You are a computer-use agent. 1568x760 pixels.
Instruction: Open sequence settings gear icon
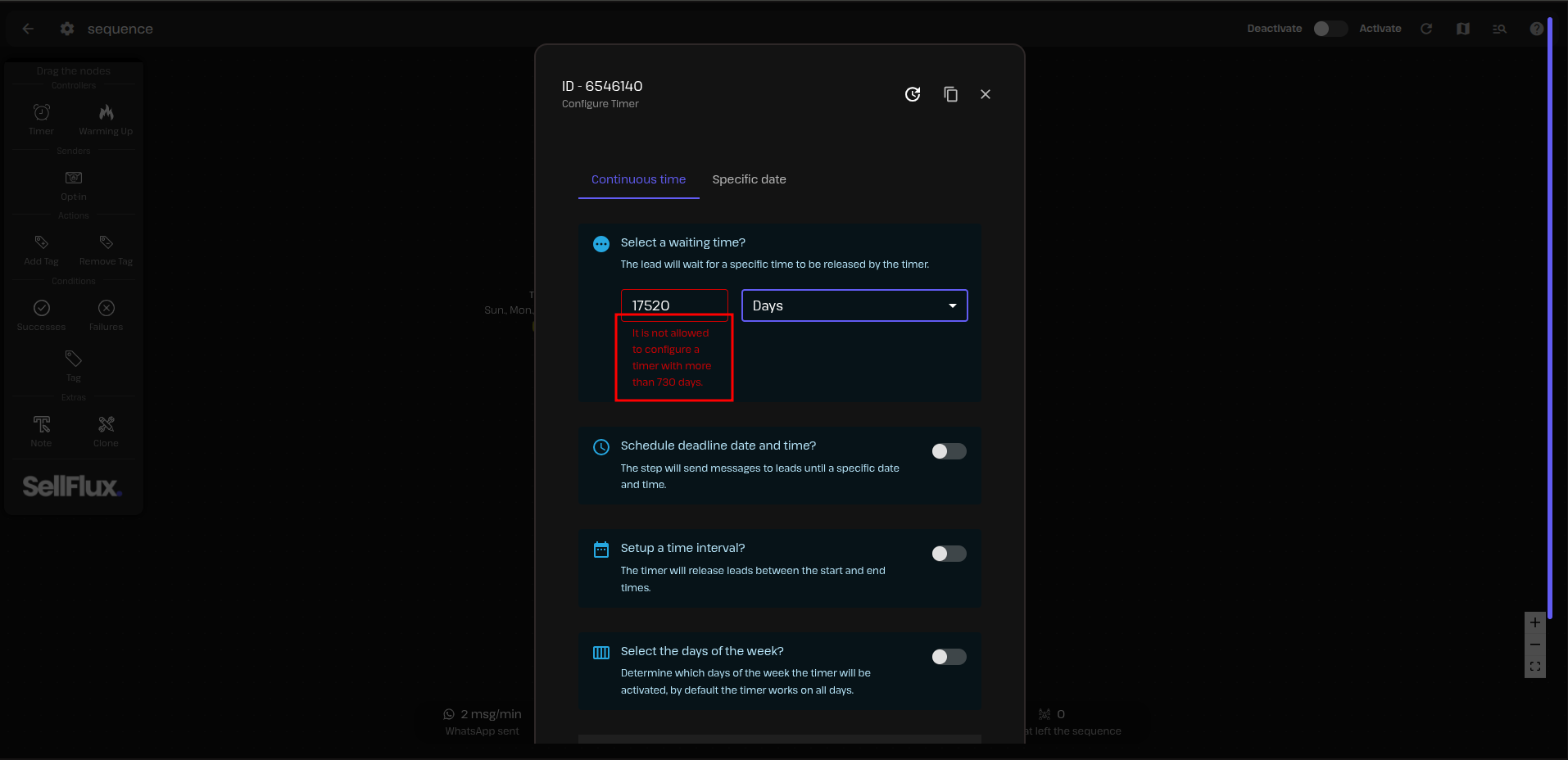[67, 29]
